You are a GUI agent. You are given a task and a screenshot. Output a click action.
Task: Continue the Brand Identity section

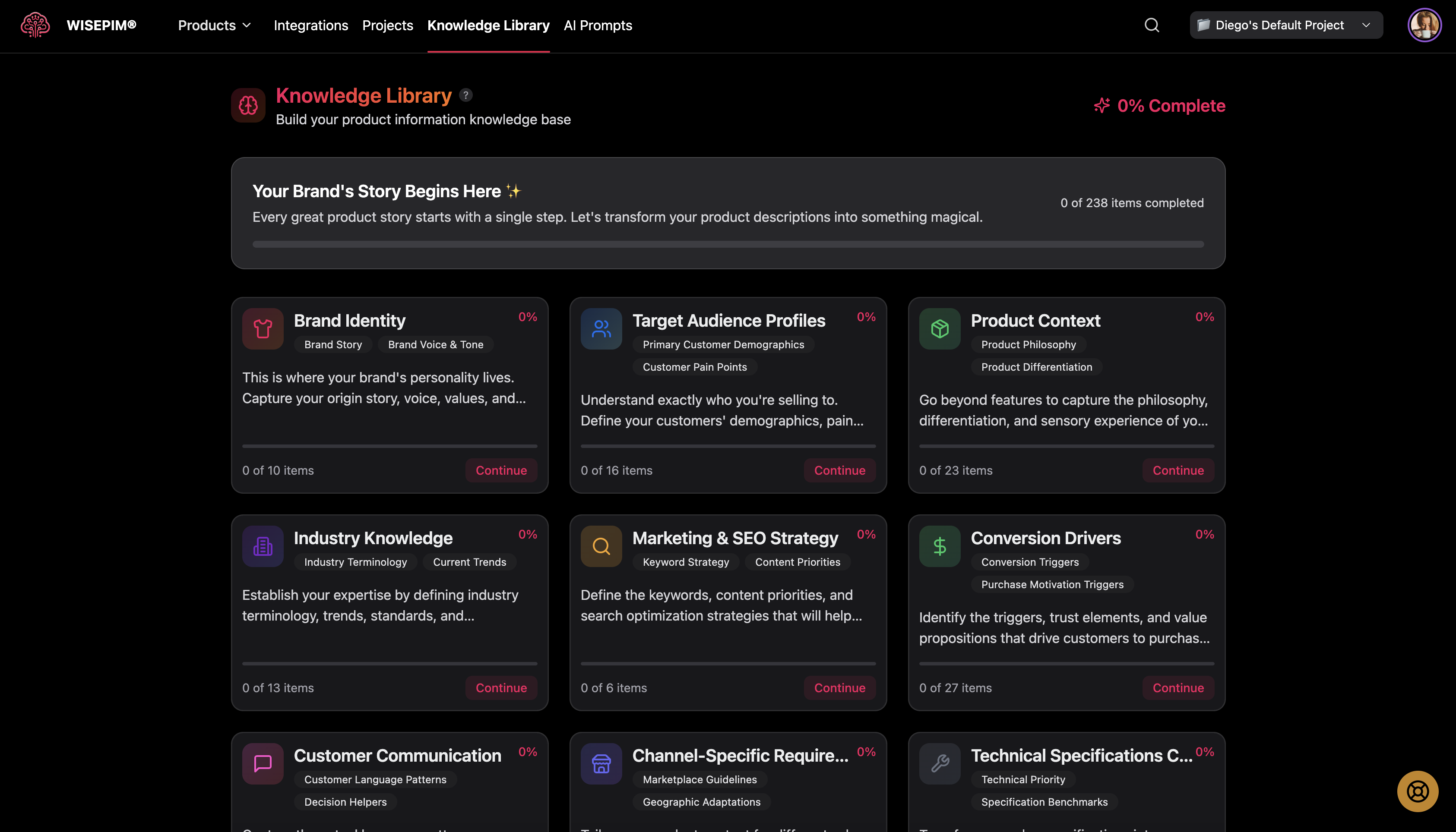(x=501, y=470)
